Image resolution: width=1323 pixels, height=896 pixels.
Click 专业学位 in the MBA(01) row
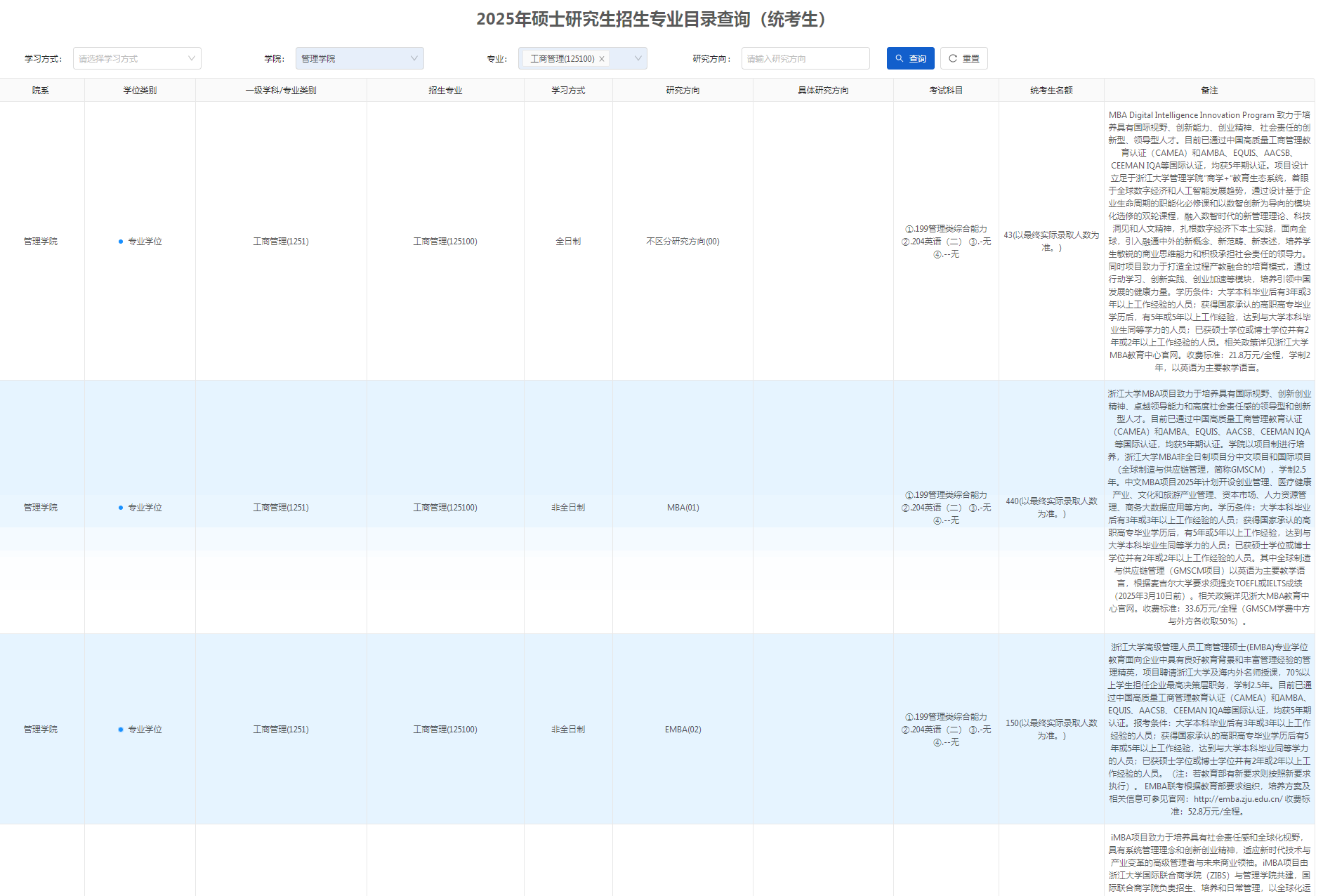point(145,508)
